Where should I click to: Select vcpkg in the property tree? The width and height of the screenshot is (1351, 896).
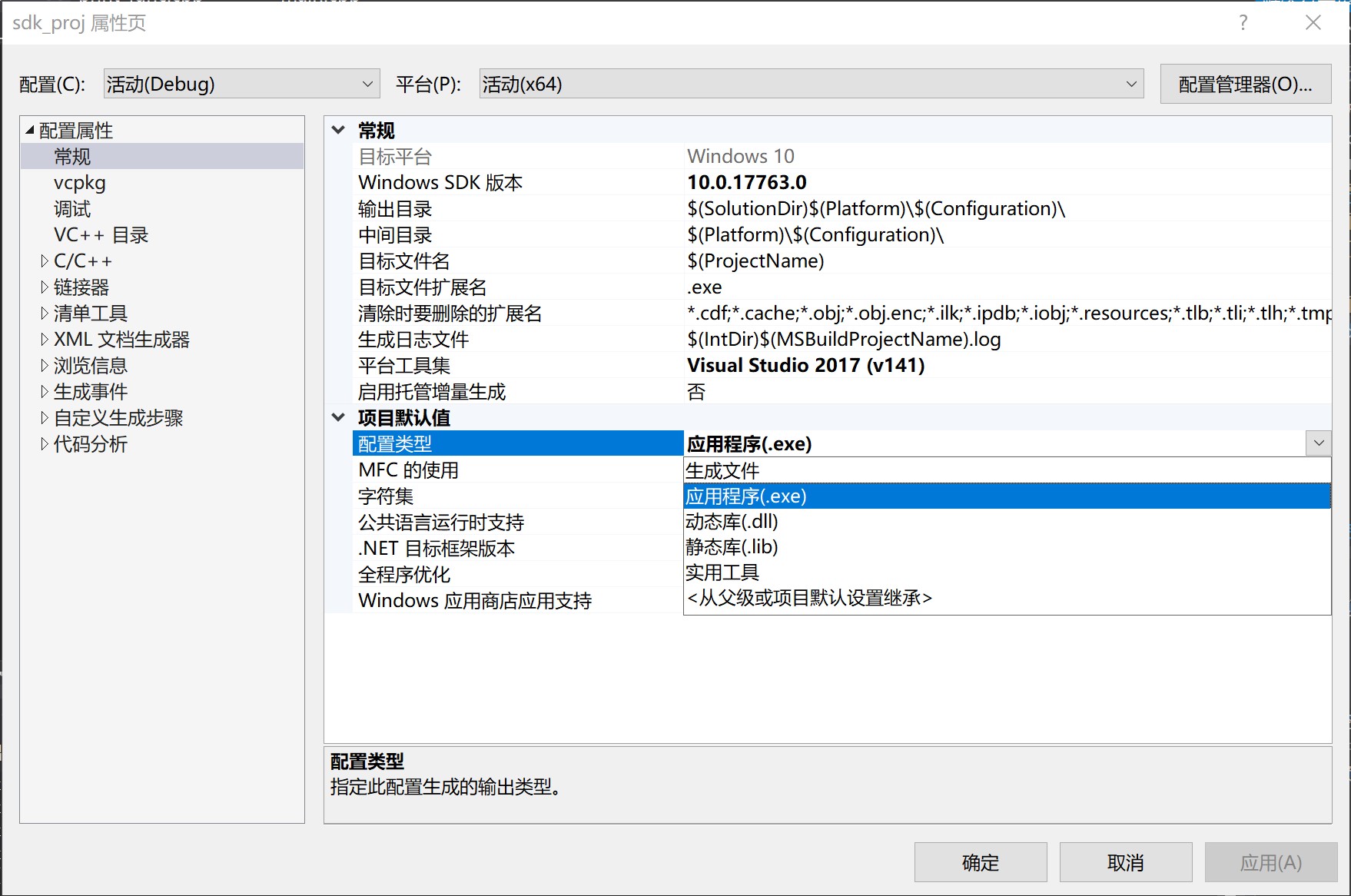pos(79,183)
